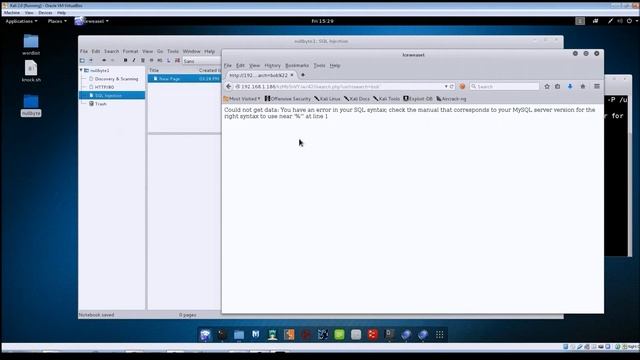Open a new browser tab
Image resolution: width=640 pixels, height=360 pixels.
point(303,75)
